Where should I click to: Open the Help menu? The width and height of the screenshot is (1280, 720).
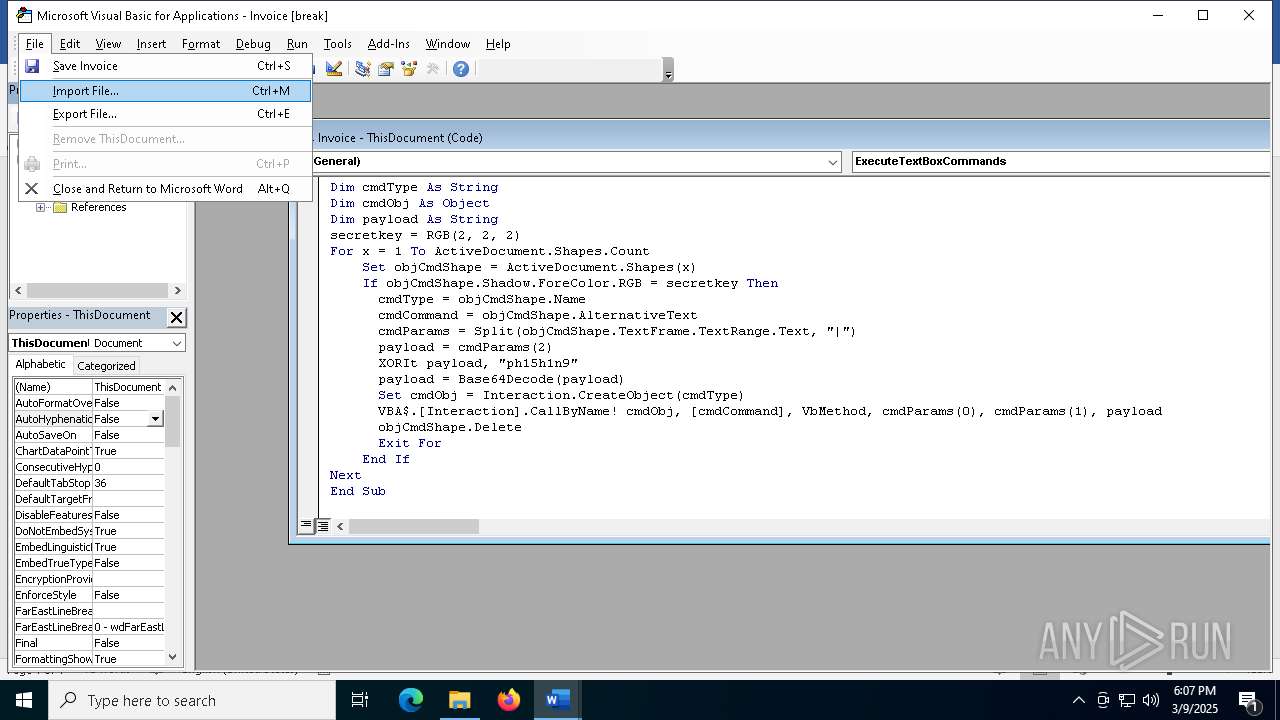[498, 44]
